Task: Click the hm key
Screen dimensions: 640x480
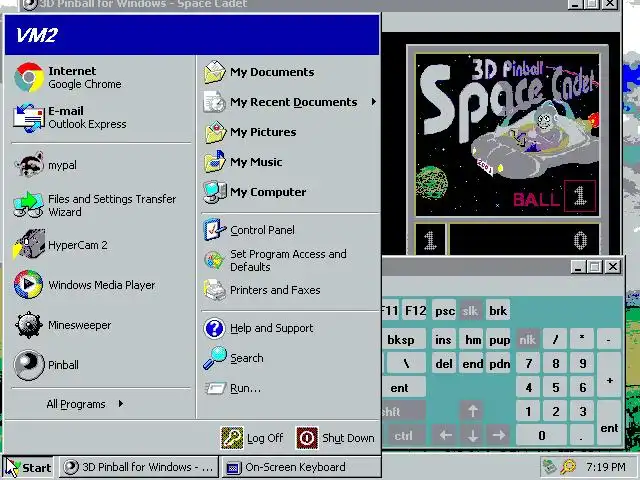Action: (473, 340)
